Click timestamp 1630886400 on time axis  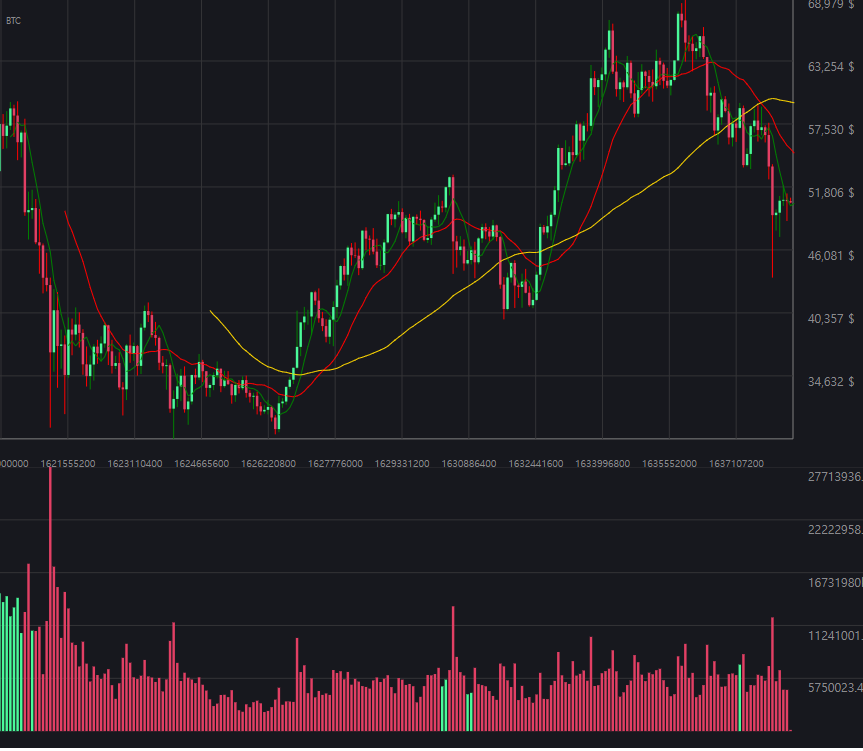(469, 464)
